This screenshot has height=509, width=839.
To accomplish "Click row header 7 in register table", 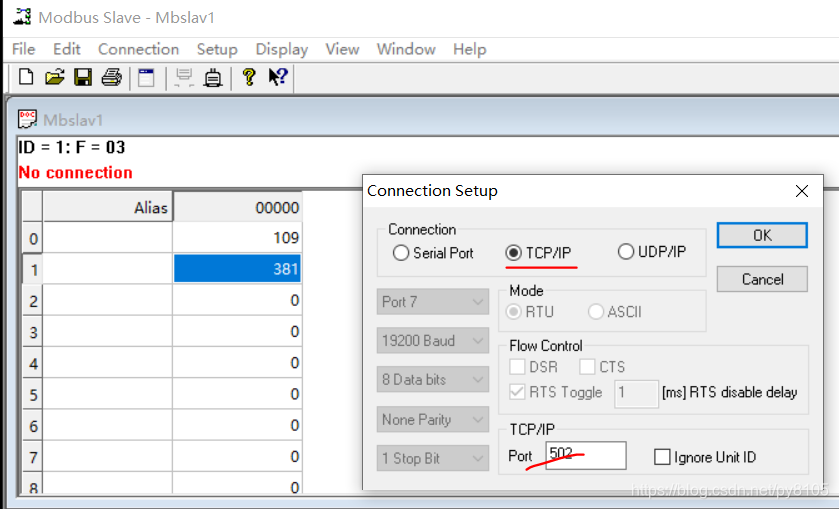I will coord(32,457).
